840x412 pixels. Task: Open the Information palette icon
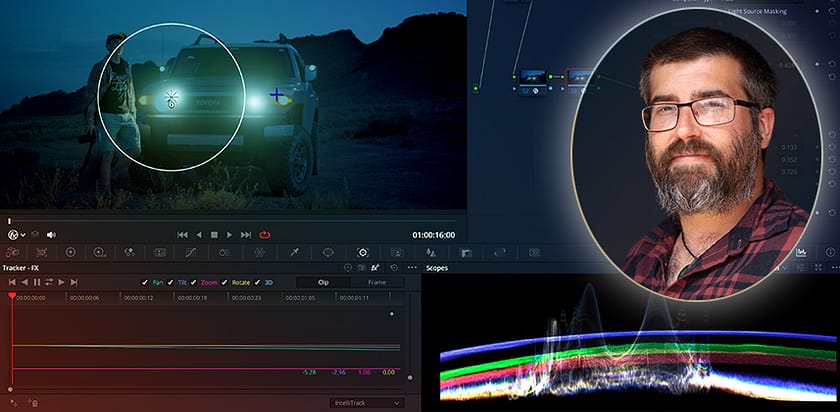(831, 252)
